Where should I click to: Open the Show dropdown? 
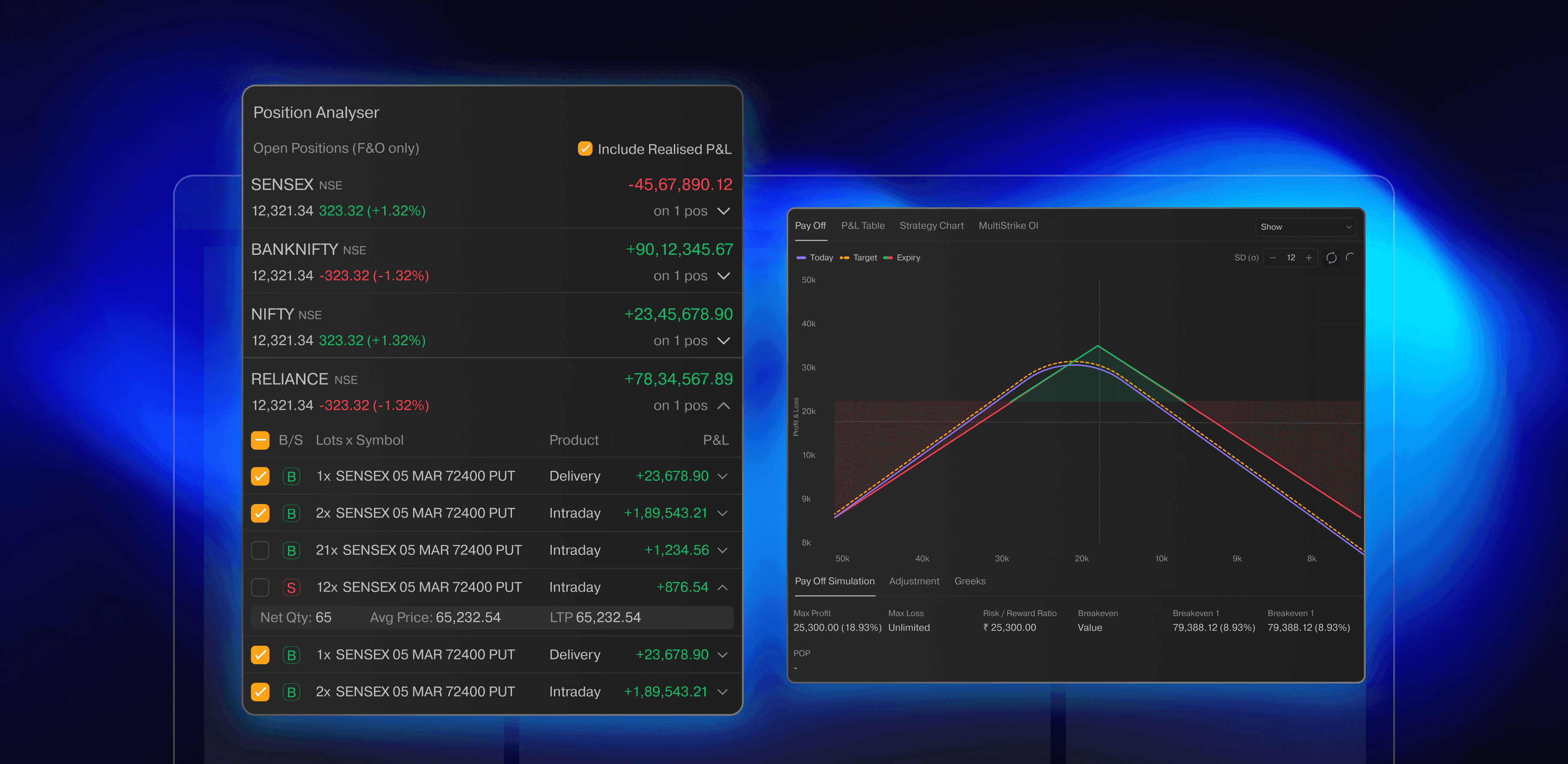[1306, 227]
